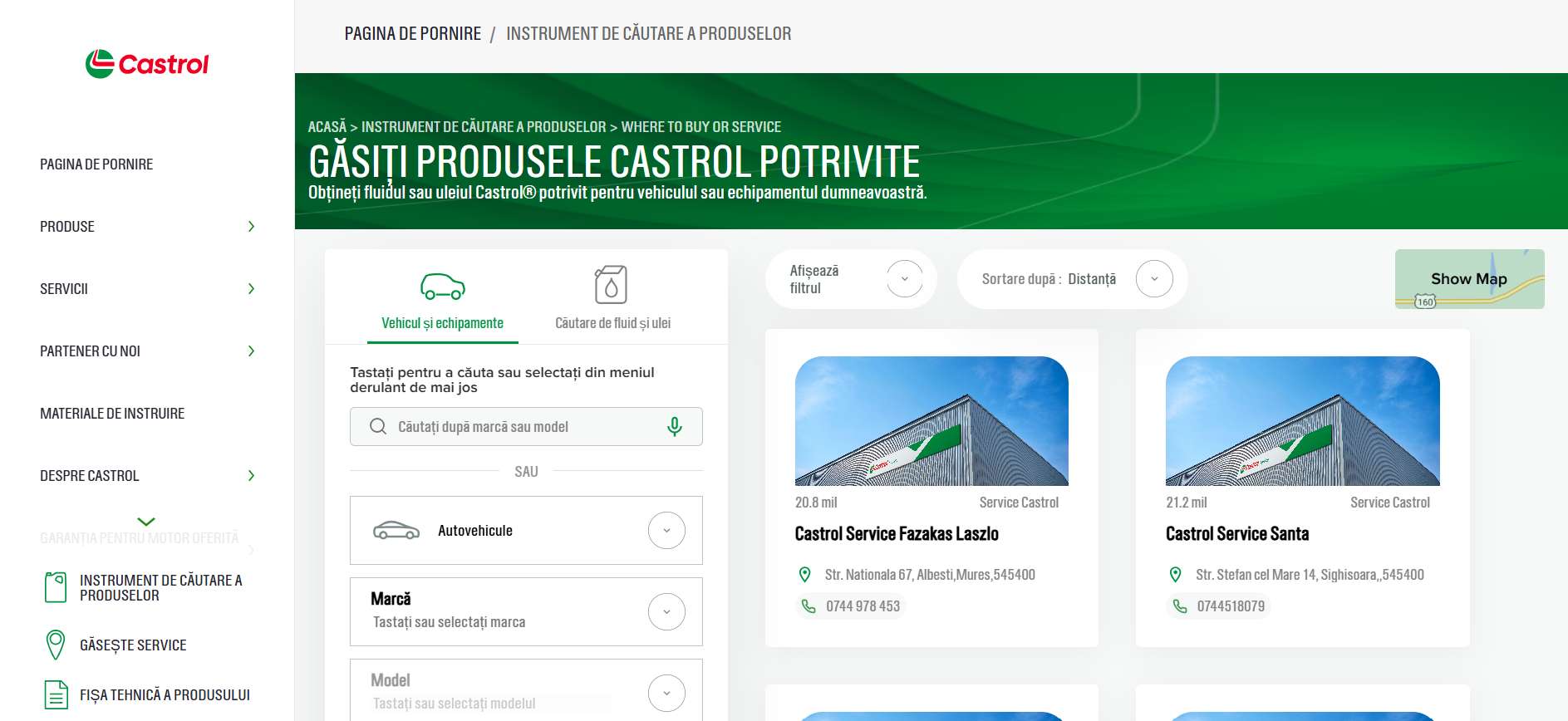Click the oil can product finder icon
This screenshot has width=1568, height=721.
pos(56,587)
